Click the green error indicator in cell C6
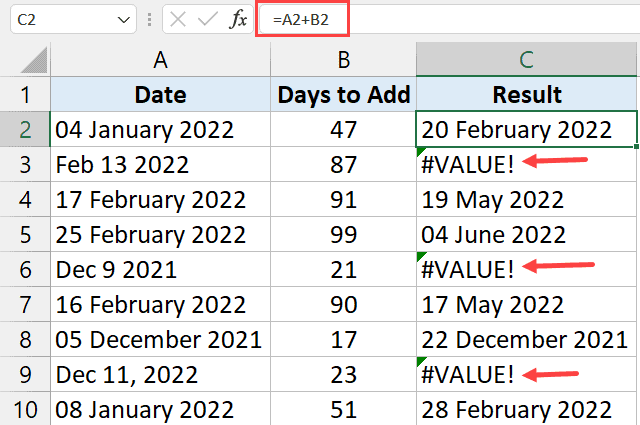The height and width of the screenshot is (425, 640). [x=422, y=256]
